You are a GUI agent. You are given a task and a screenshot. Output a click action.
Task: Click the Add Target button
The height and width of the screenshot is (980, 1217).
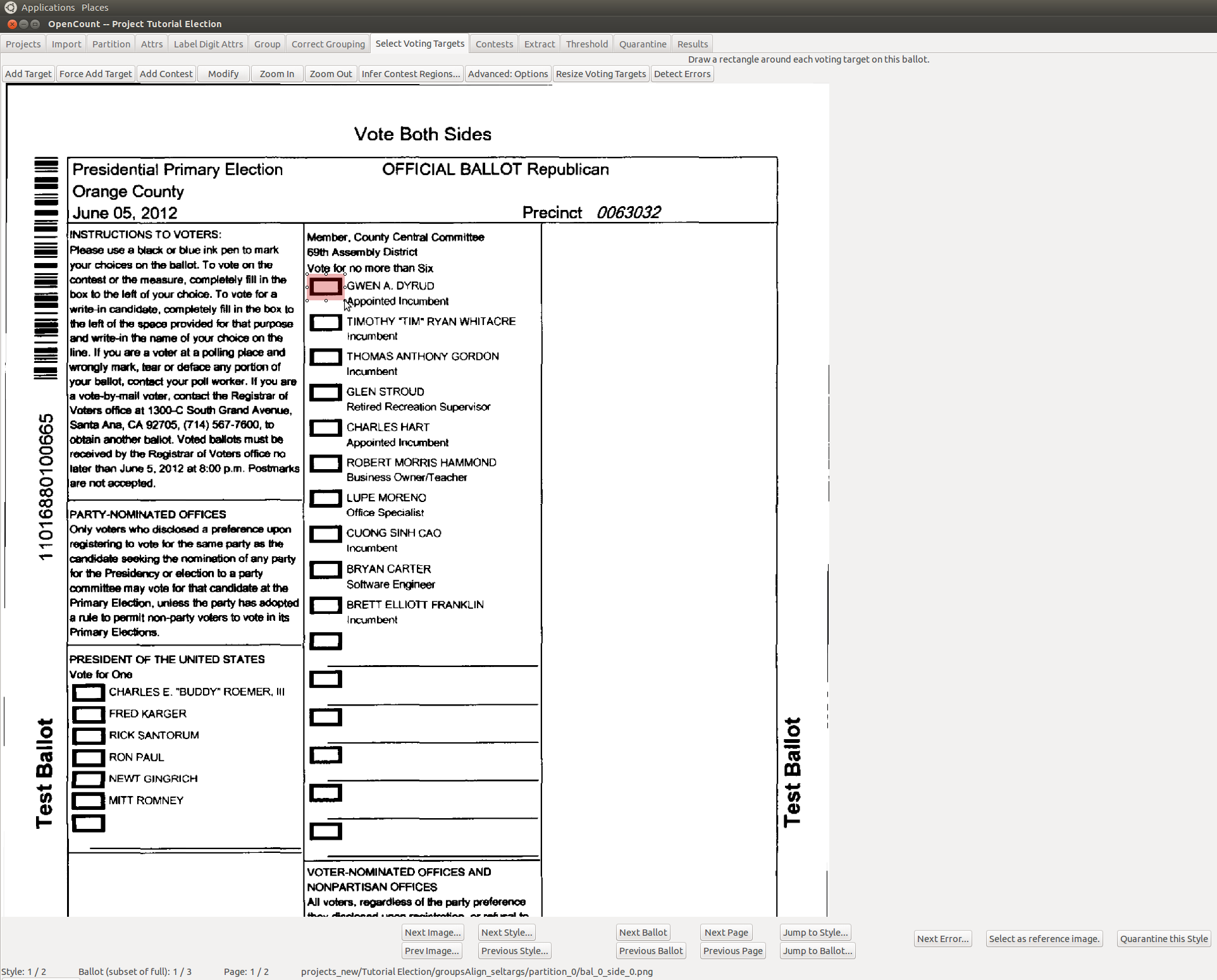click(28, 74)
